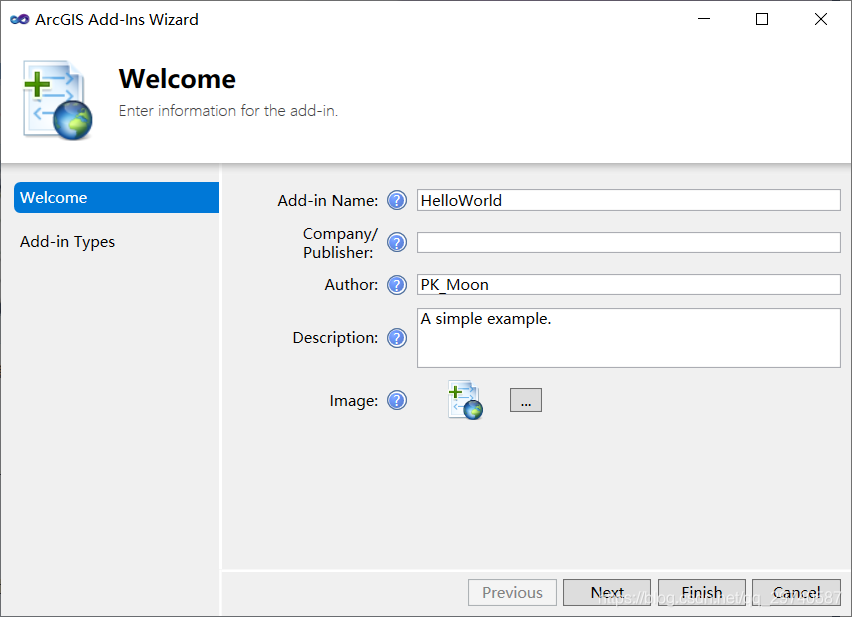852x617 pixels.
Task: Click the help icon beside Description
Action: click(397, 338)
